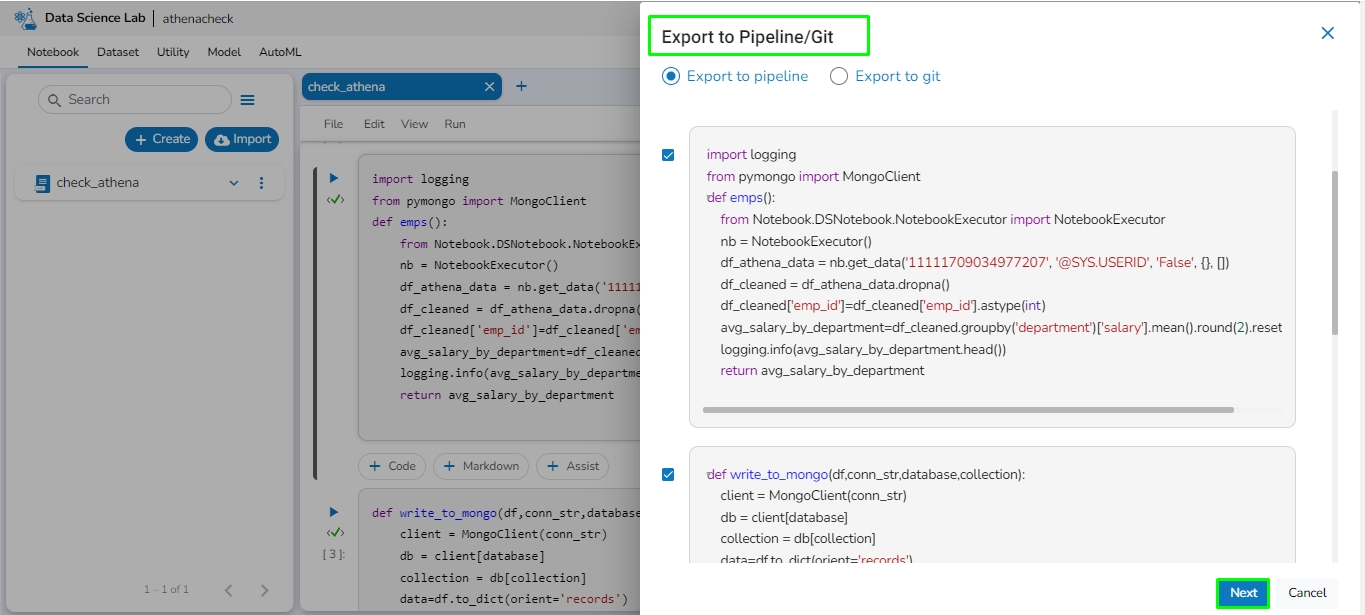
Task: Switch to the AutoML tab
Action: click(280, 52)
